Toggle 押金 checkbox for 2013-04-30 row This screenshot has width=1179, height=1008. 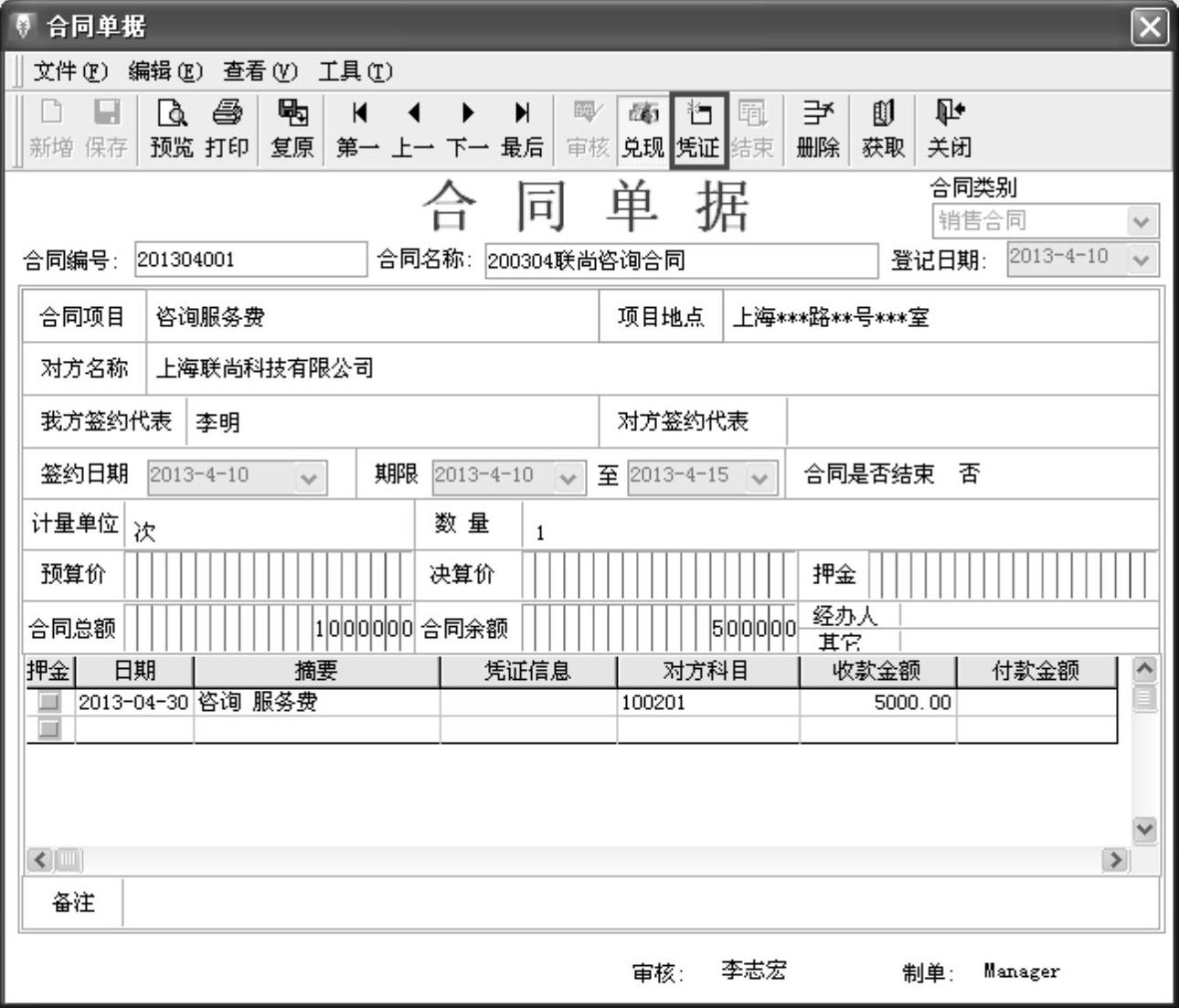(x=49, y=702)
